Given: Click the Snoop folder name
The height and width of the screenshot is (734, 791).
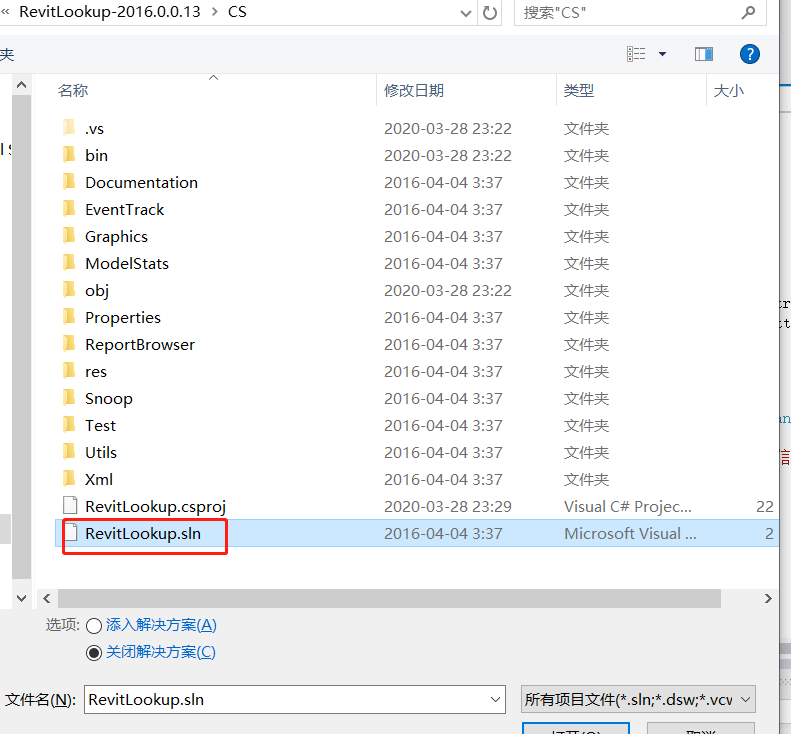Looking at the screenshot, I should pyautogui.click(x=108, y=399).
